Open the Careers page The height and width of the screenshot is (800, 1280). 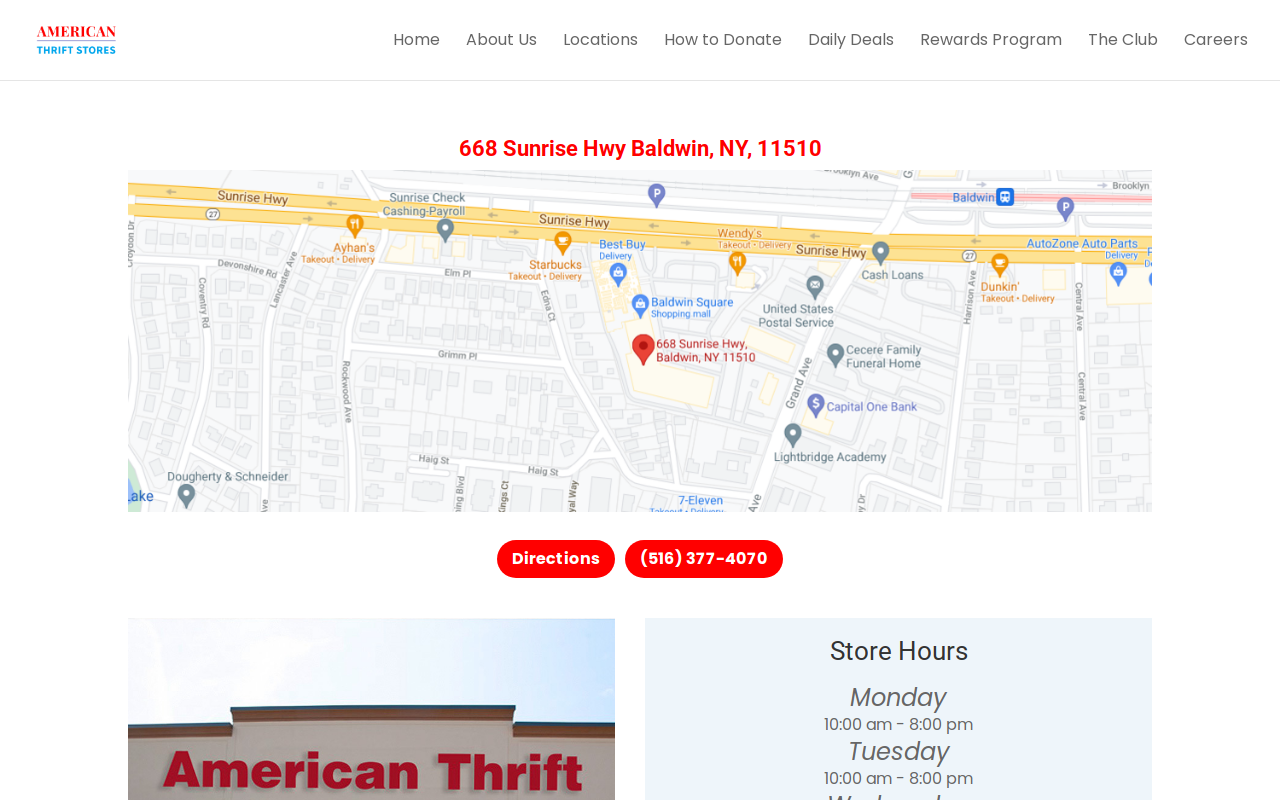pyautogui.click(x=1216, y=40)
